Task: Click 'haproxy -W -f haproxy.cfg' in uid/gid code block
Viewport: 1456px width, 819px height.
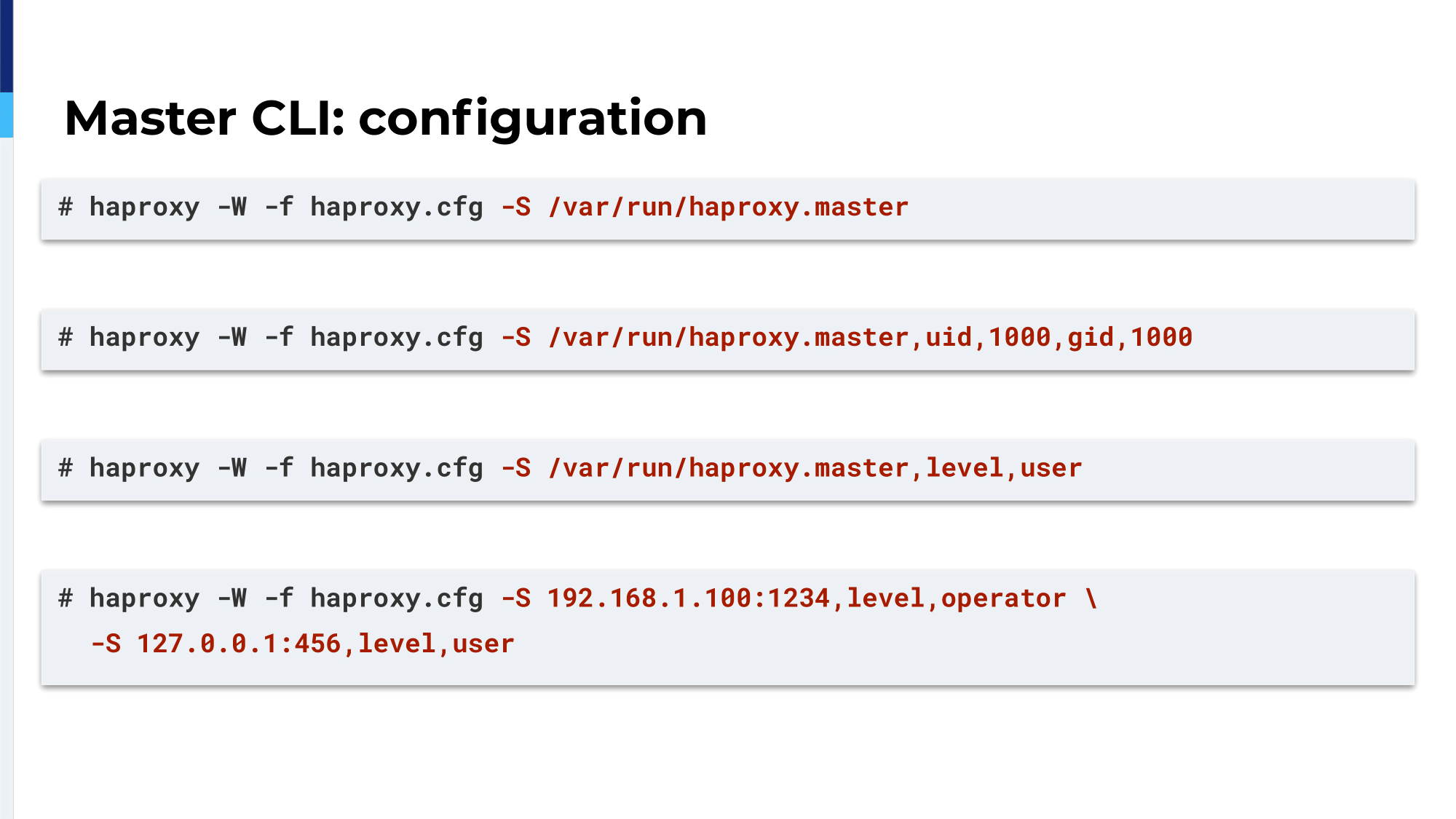Action: [286, 338]
